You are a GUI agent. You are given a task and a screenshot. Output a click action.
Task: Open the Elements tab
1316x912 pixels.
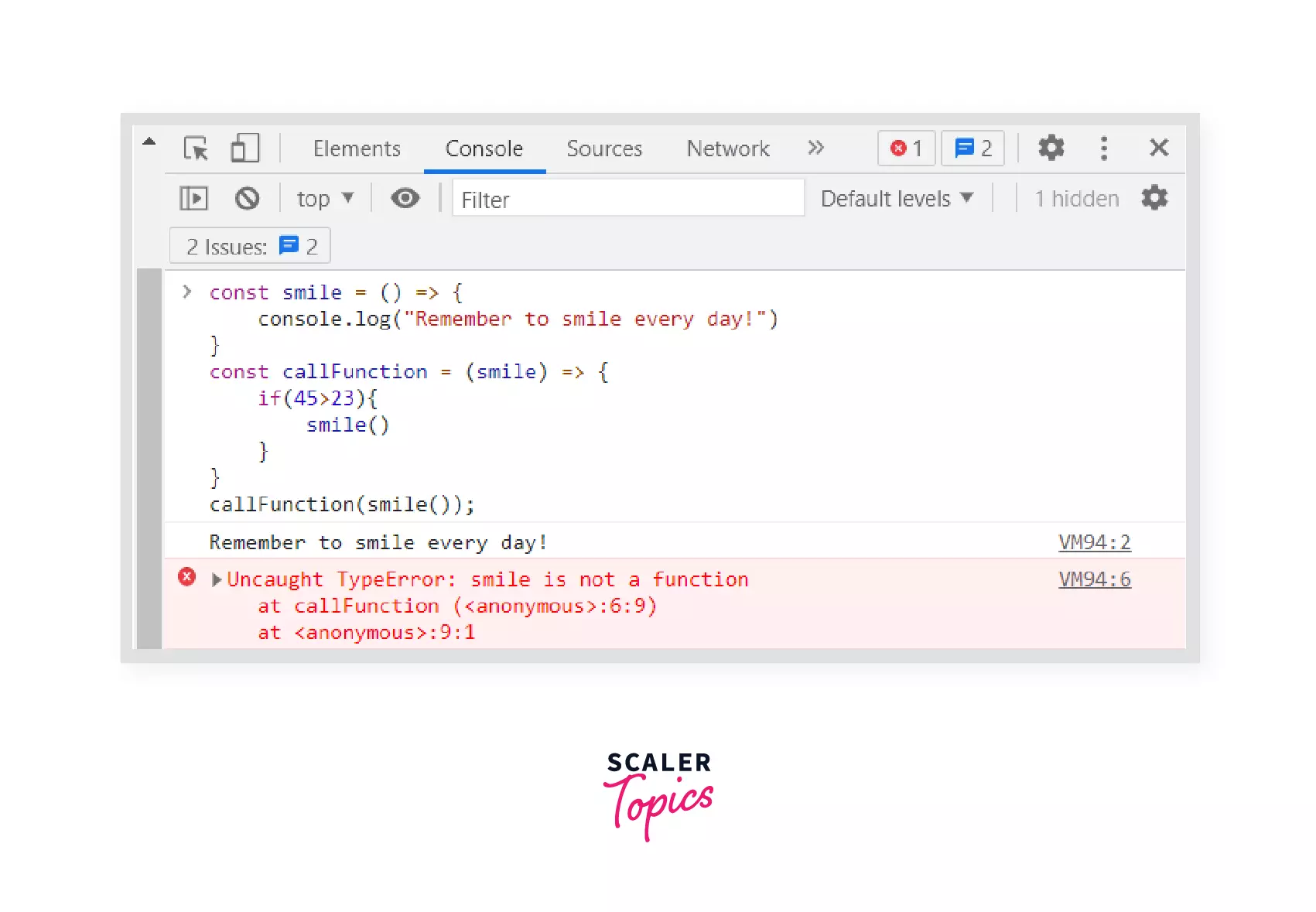(357, 149)
